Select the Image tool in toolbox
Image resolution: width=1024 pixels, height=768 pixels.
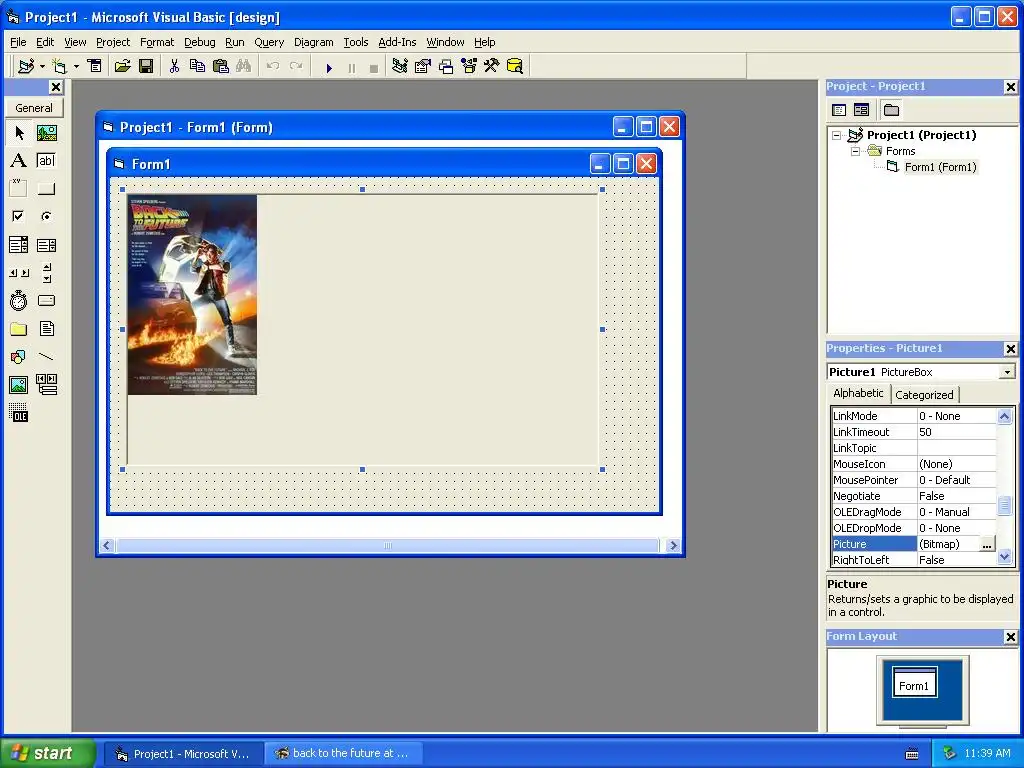tap(19, 385)
